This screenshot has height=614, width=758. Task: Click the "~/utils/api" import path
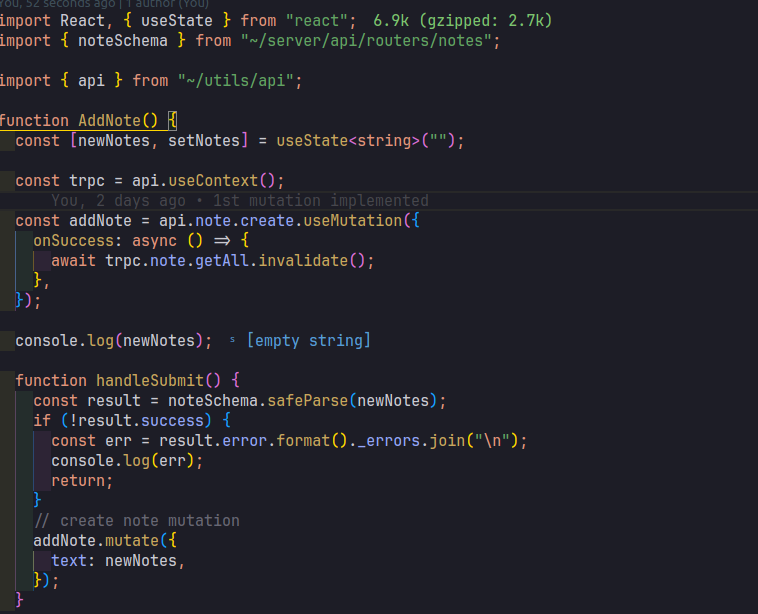(x=235, y=81)
